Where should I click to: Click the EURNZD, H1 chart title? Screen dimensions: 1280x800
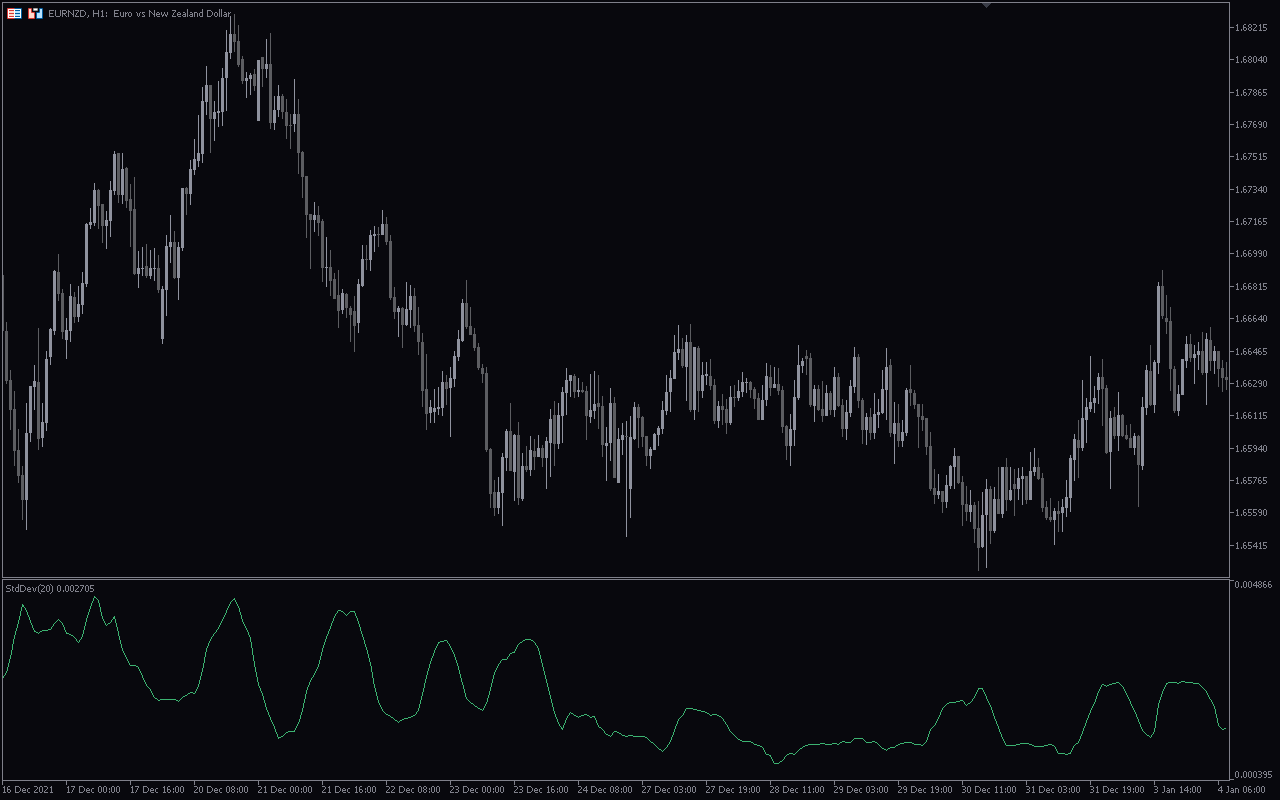point(140,14)
